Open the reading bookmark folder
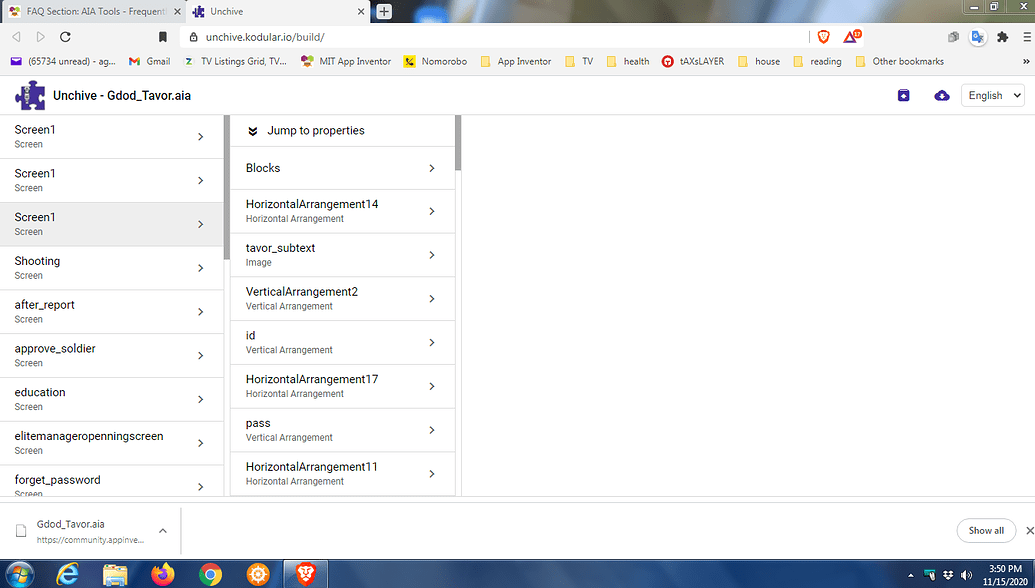 817,61
